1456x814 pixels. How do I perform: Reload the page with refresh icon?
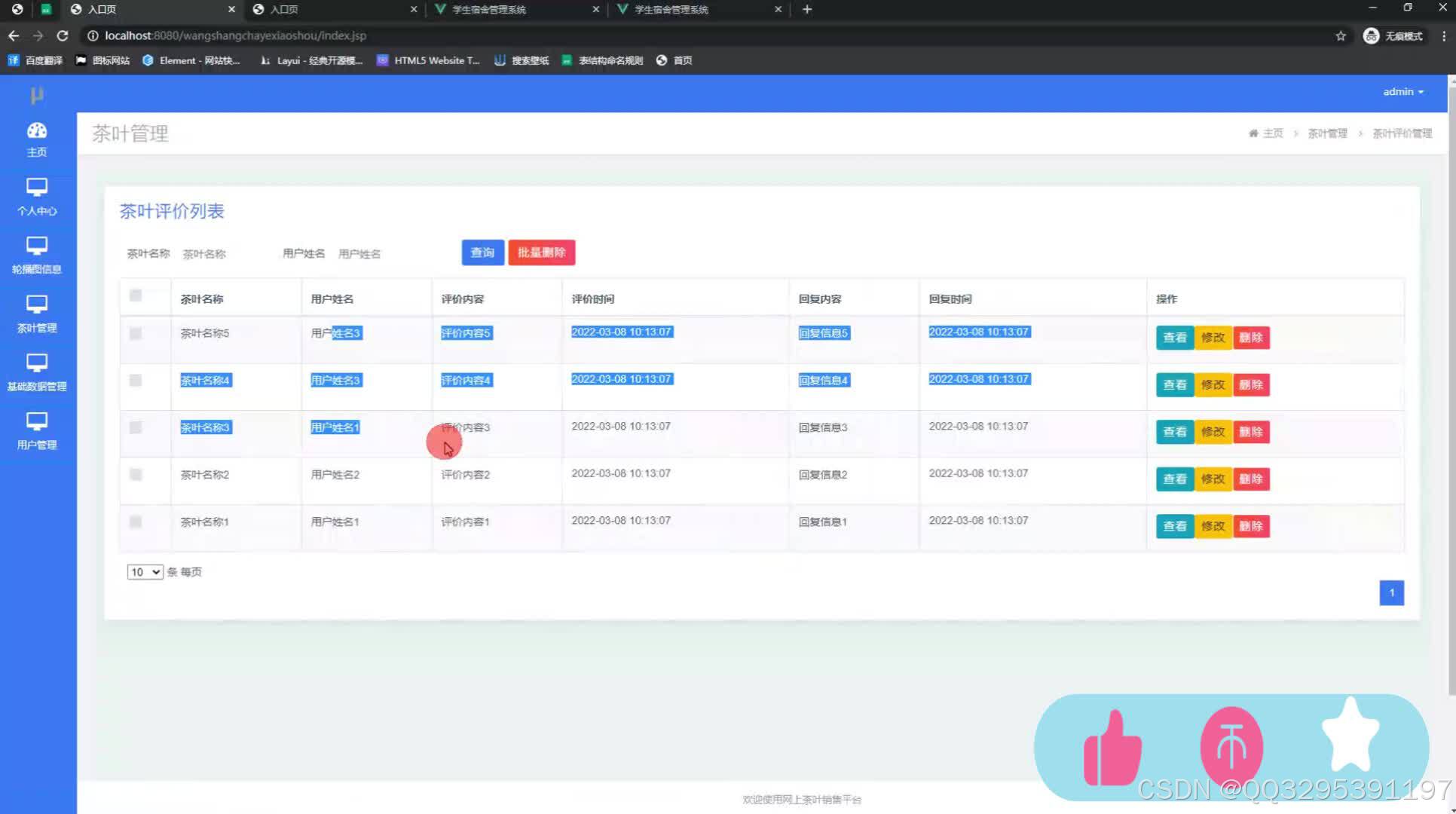pyautogui.click(x=63, y=35)
